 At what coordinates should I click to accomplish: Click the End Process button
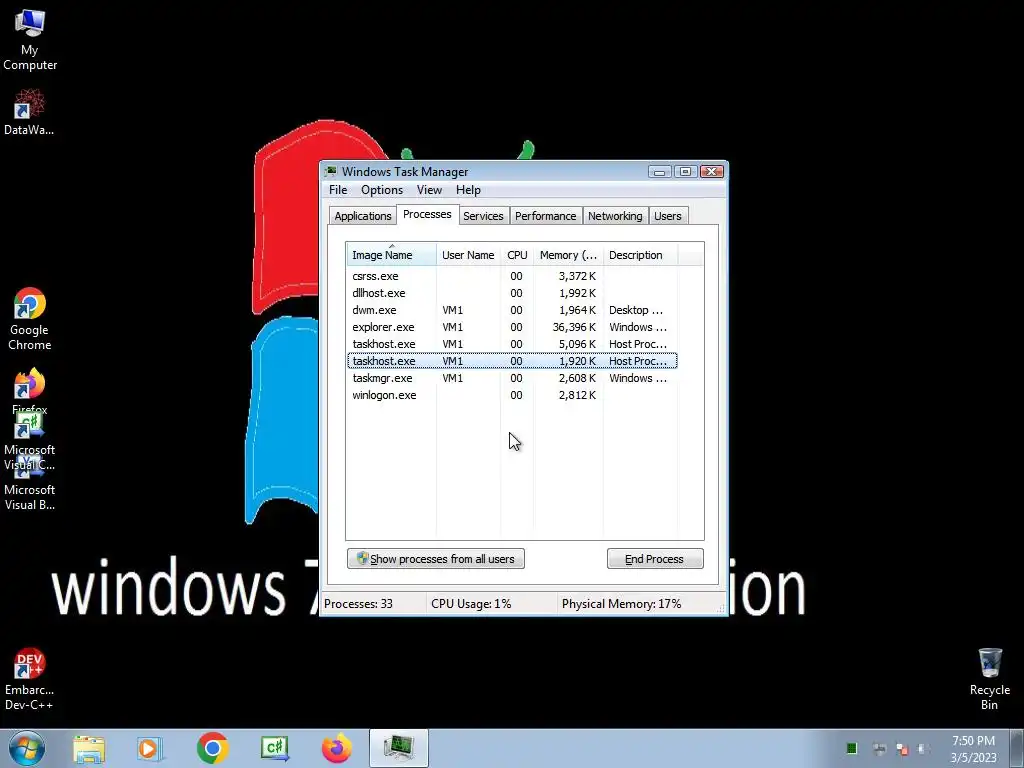pos(655,559)
